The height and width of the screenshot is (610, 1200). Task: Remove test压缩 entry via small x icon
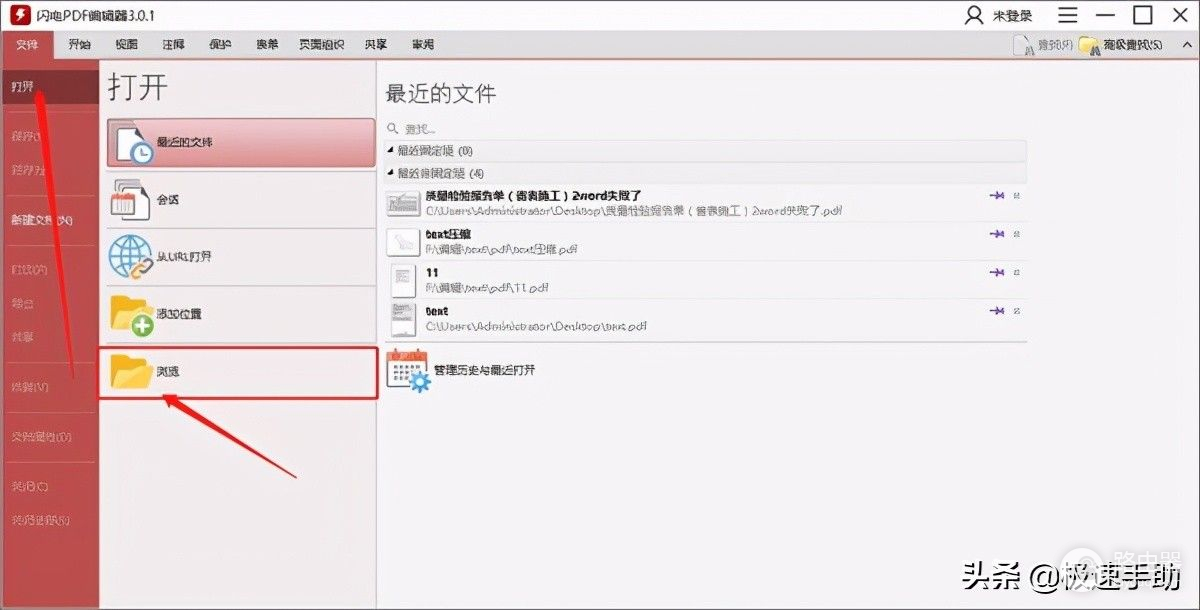click(x=1017, y=234)
